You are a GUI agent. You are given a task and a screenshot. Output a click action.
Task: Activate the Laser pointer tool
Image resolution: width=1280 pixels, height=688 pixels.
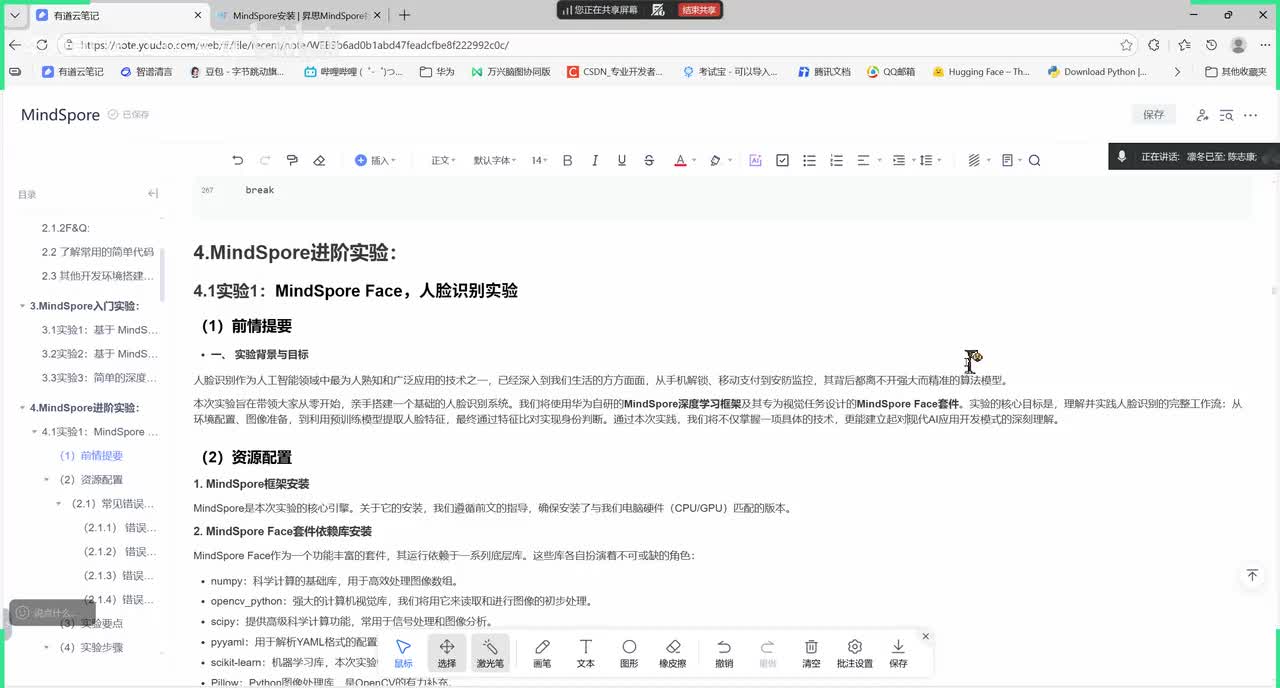[x=490, y=653]
